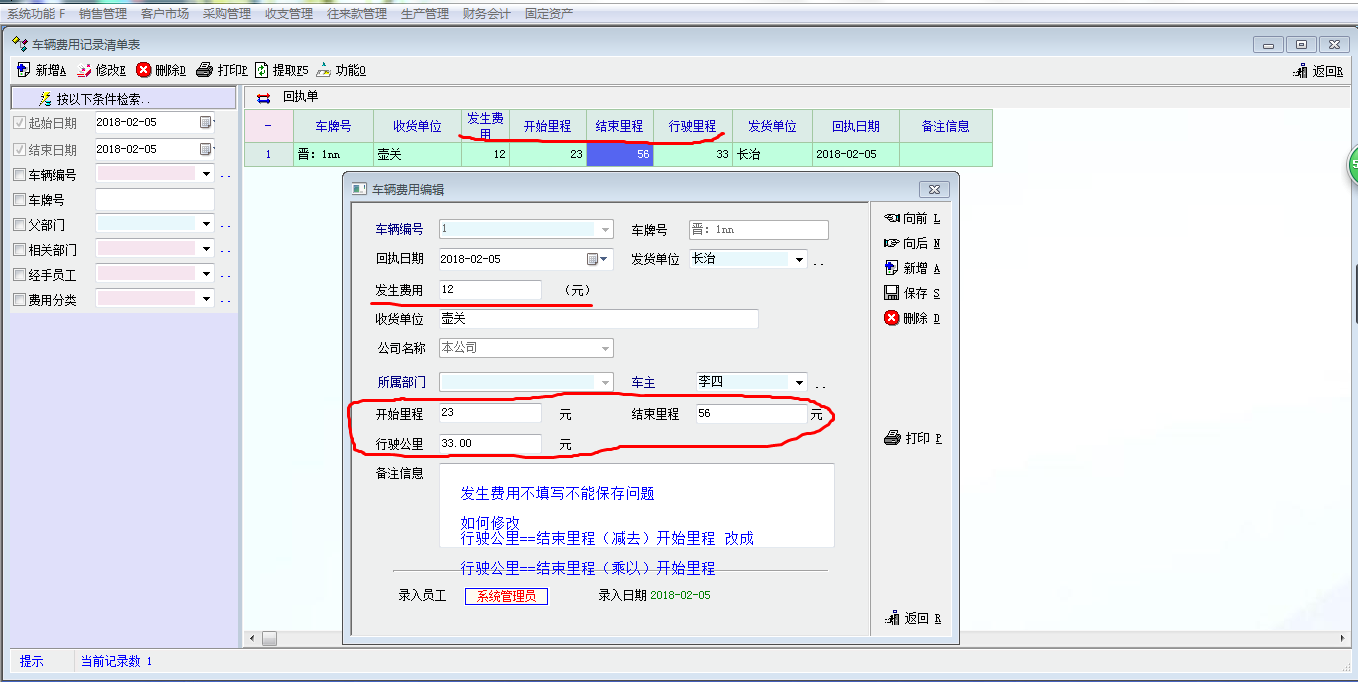Open the 功能 (Function) toolbar icon

[324, 70]
